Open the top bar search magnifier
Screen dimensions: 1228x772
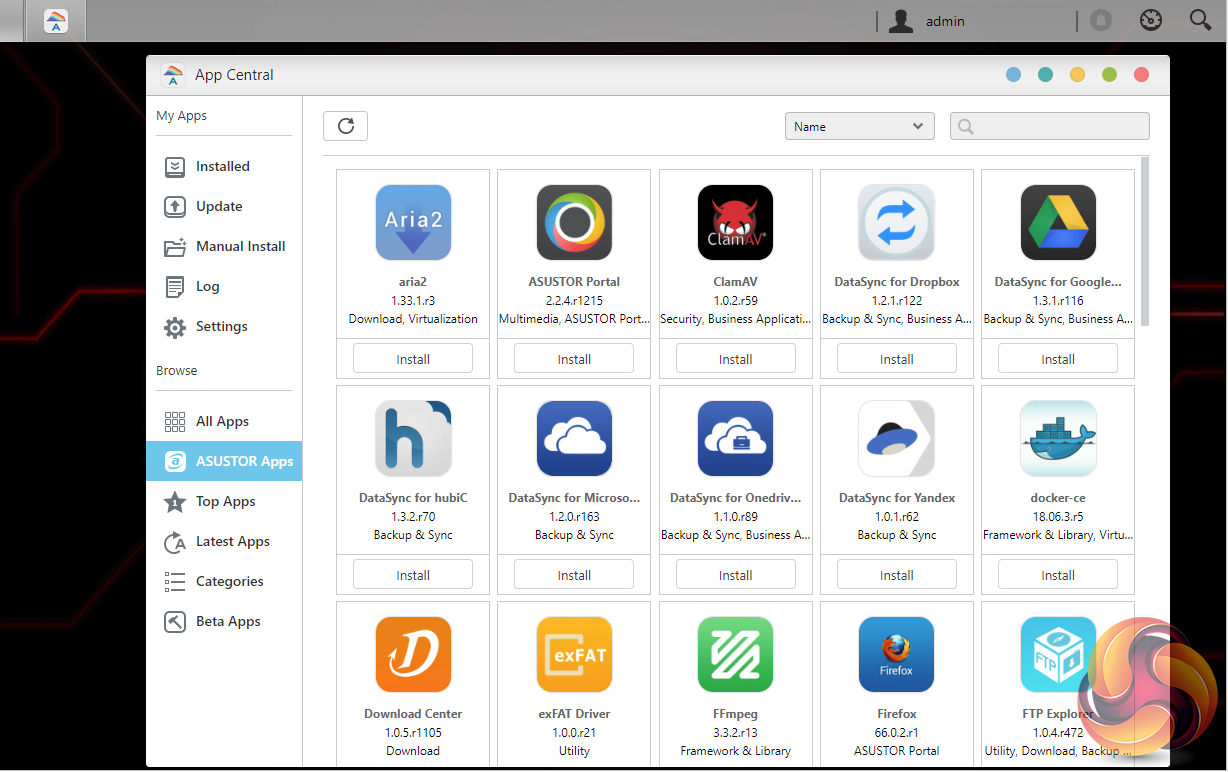[1200, 20]
